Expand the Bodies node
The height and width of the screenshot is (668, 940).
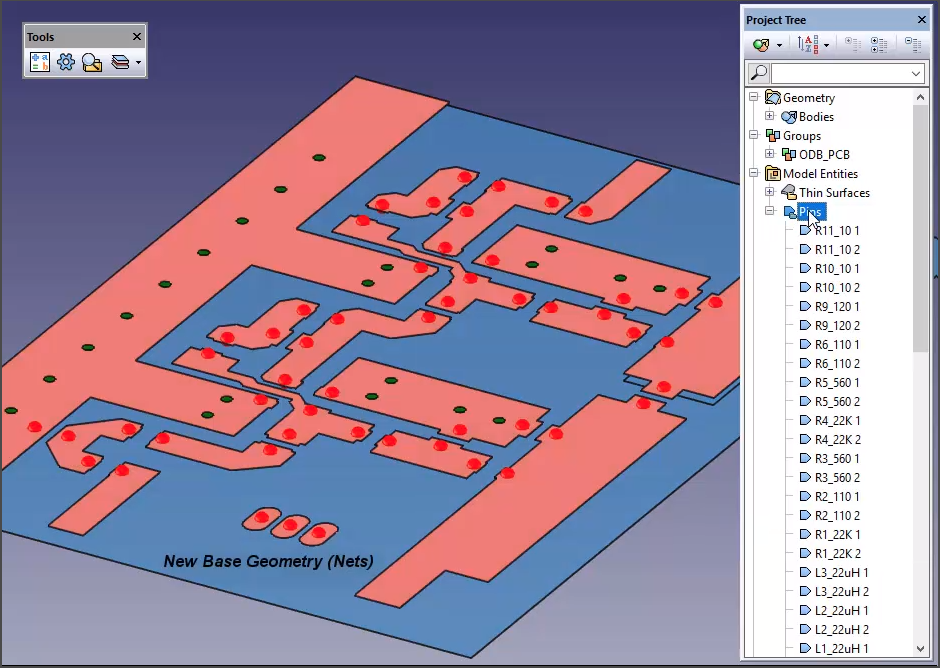coord(770,117)
